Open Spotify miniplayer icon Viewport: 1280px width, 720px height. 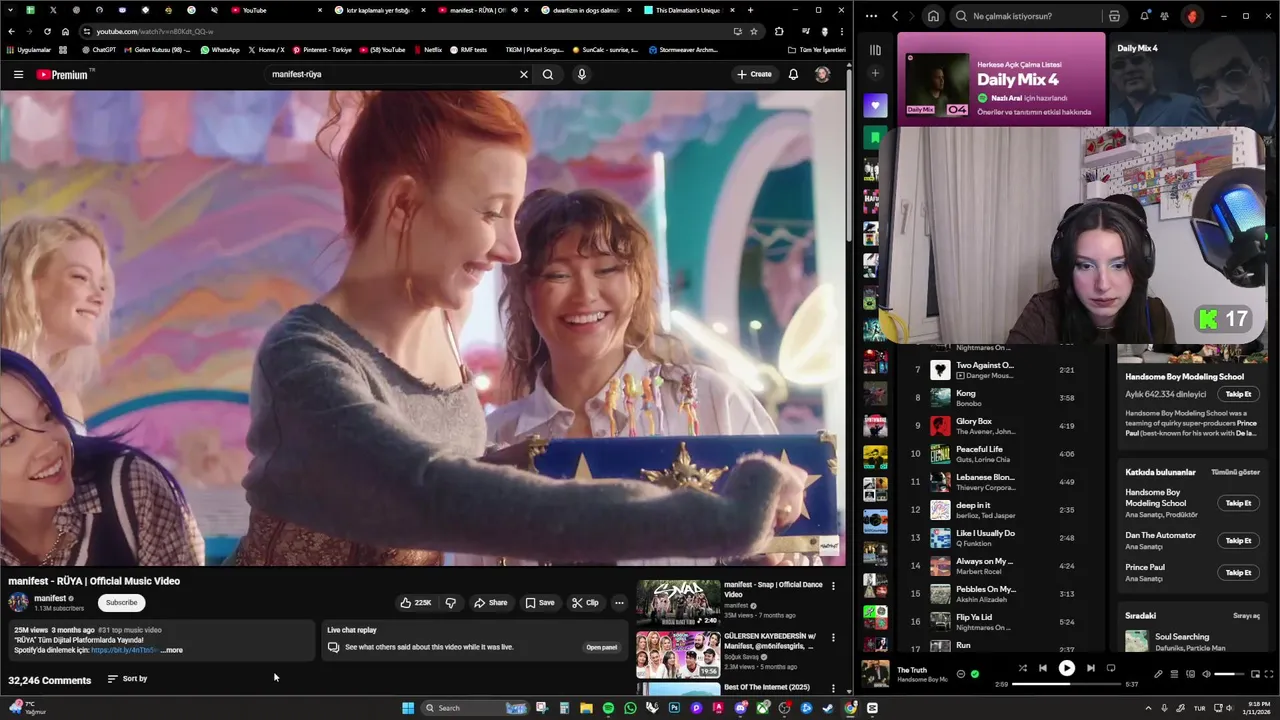pyautogui.click(x=1254, y=674)
